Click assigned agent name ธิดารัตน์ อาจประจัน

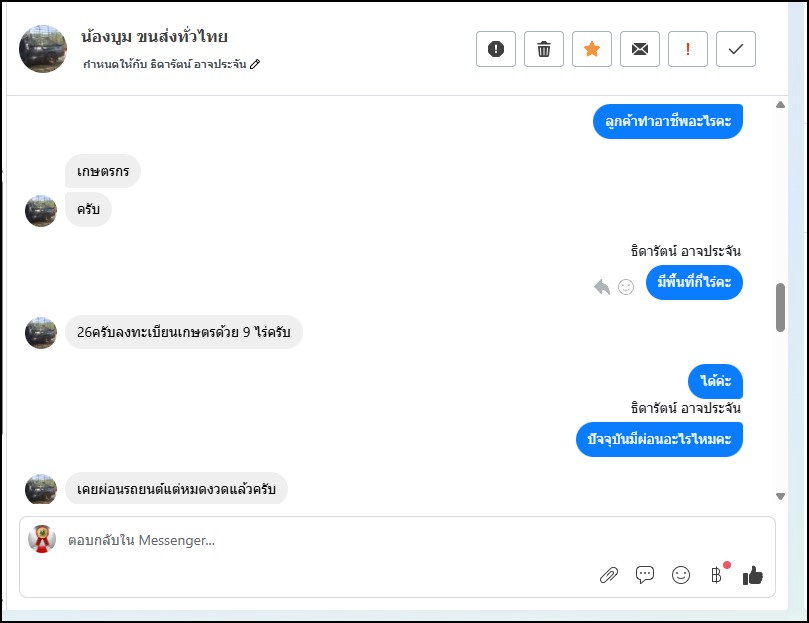point(198,64)
